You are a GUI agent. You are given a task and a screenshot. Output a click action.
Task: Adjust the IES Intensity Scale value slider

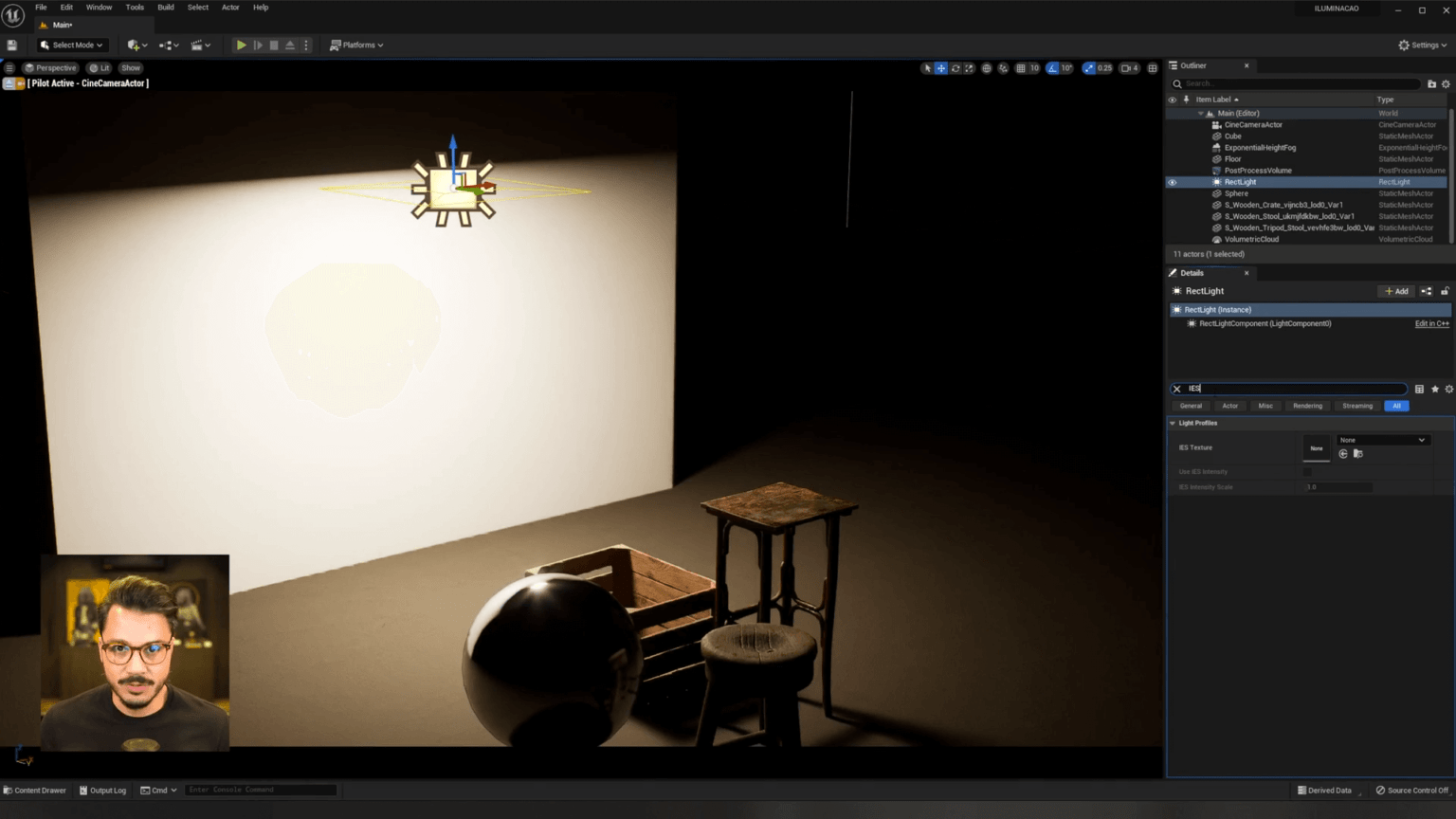tap(1338, 487)
